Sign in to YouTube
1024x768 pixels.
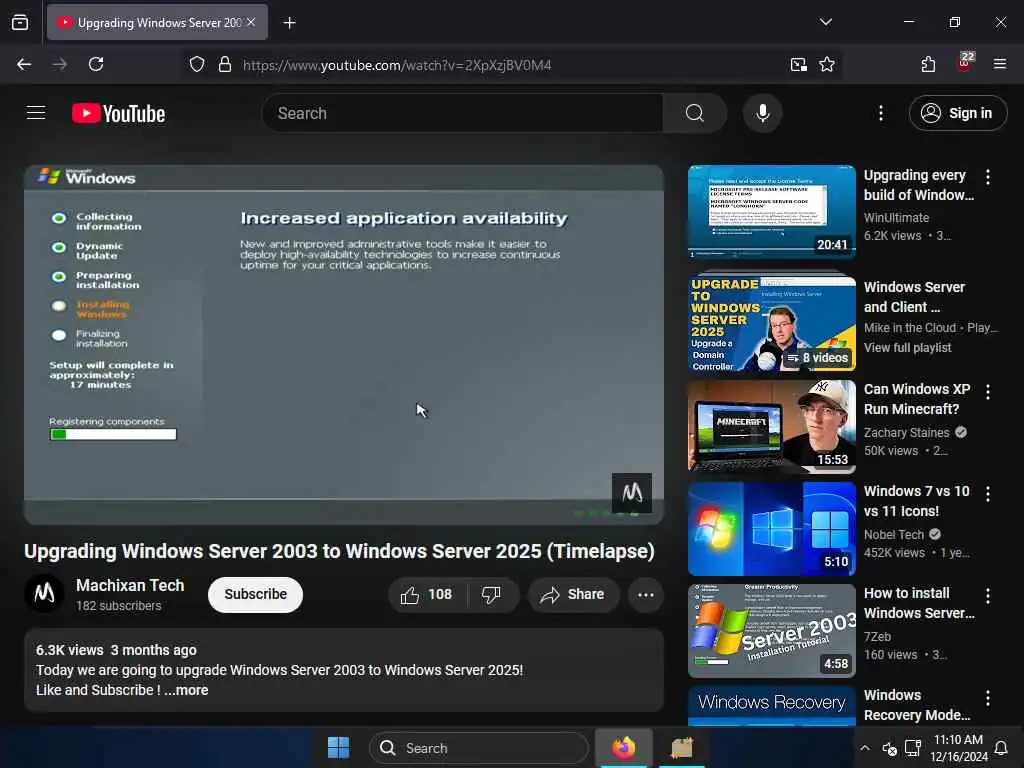[x=957, y=113]
